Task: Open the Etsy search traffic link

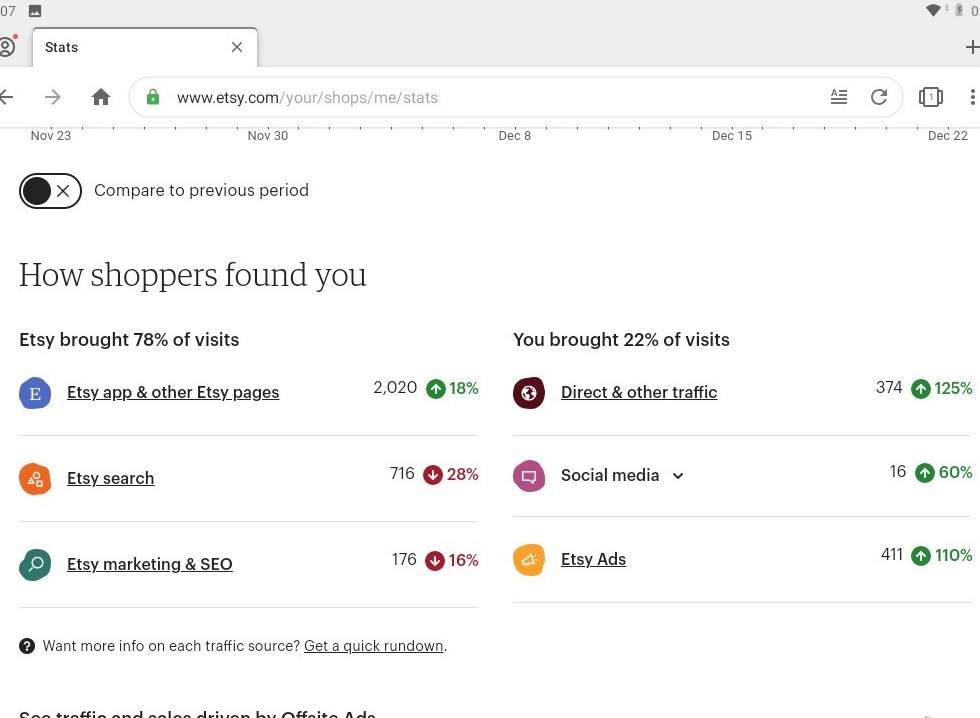Action: pos(111,478)
